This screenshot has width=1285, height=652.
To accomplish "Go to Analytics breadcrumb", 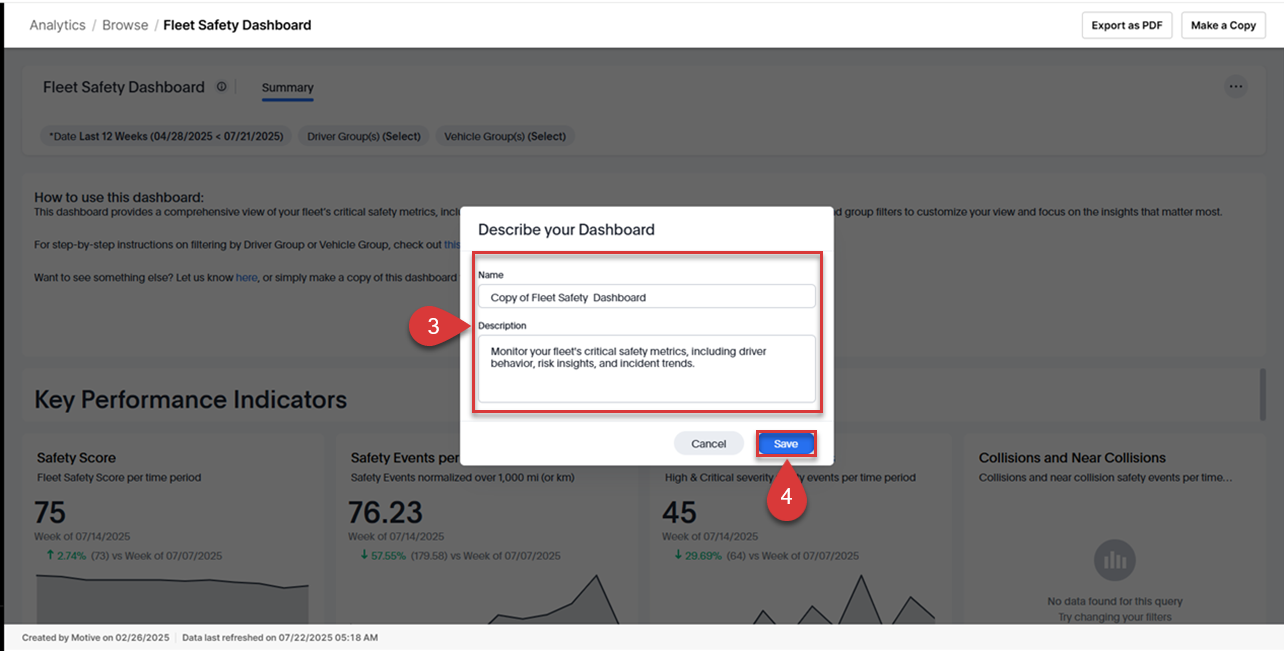I will point(57,25).
